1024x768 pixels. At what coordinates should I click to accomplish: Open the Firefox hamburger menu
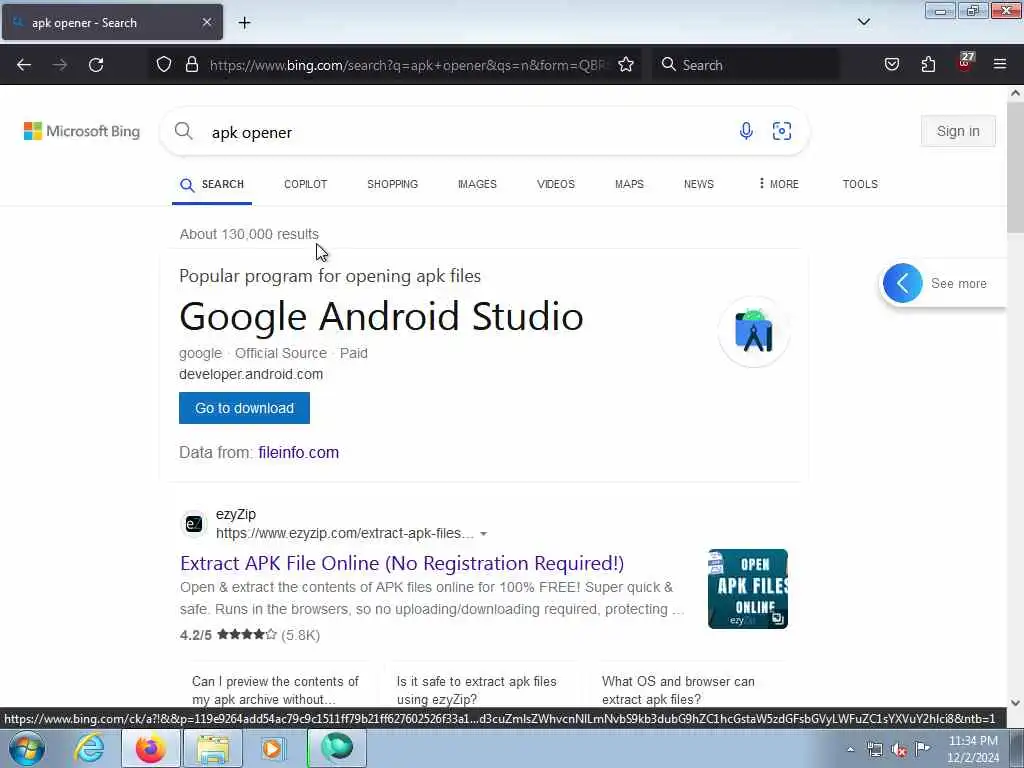[x=1000, y=64]
